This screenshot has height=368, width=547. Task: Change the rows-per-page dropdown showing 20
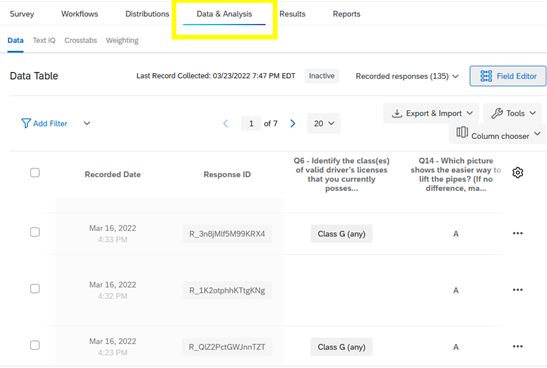[324, 123]
